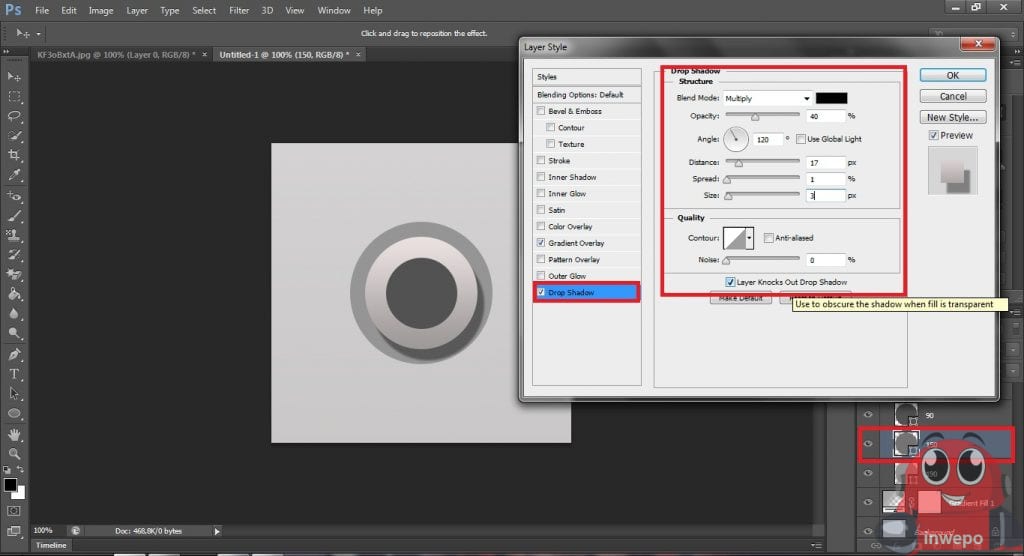Select the Pen tool

(x=14, y=354)
